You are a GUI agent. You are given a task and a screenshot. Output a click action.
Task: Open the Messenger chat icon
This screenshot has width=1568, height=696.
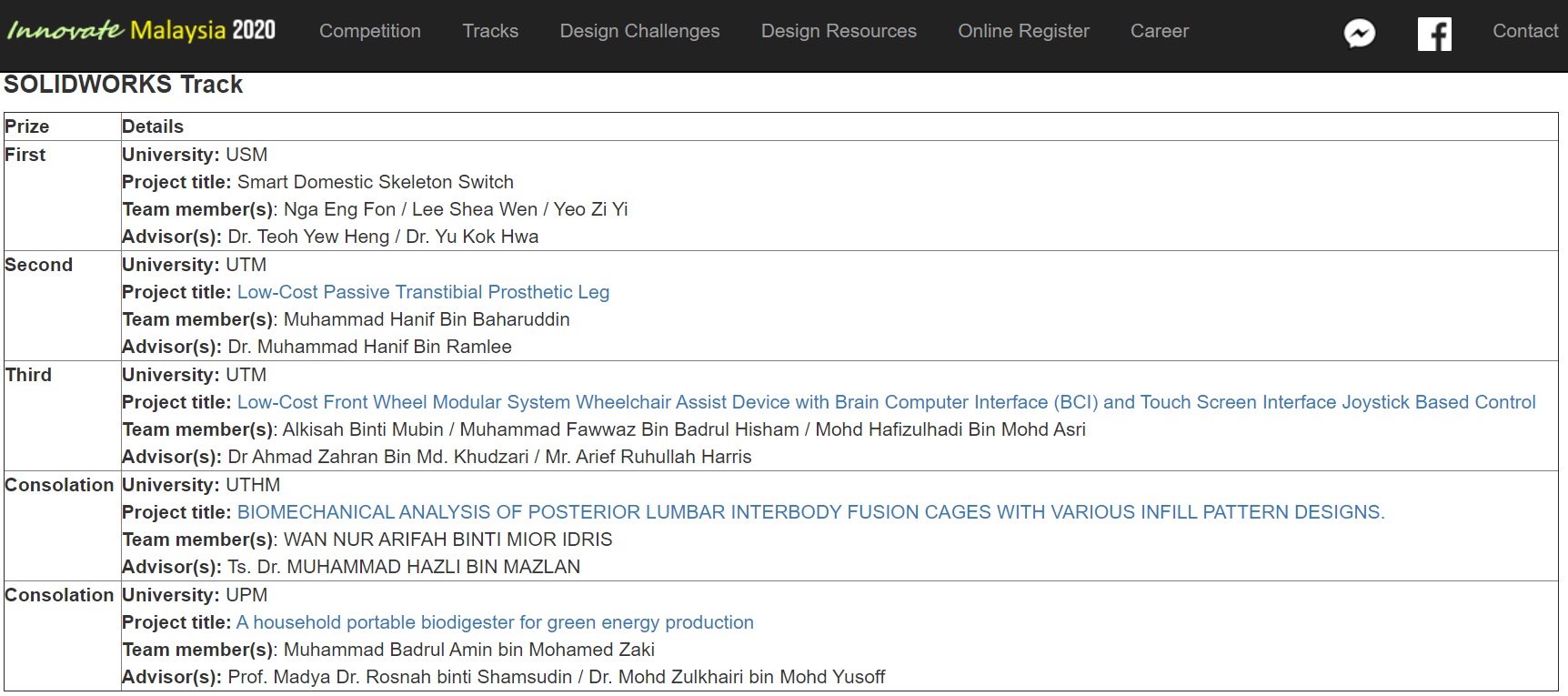pos(1360,35)
